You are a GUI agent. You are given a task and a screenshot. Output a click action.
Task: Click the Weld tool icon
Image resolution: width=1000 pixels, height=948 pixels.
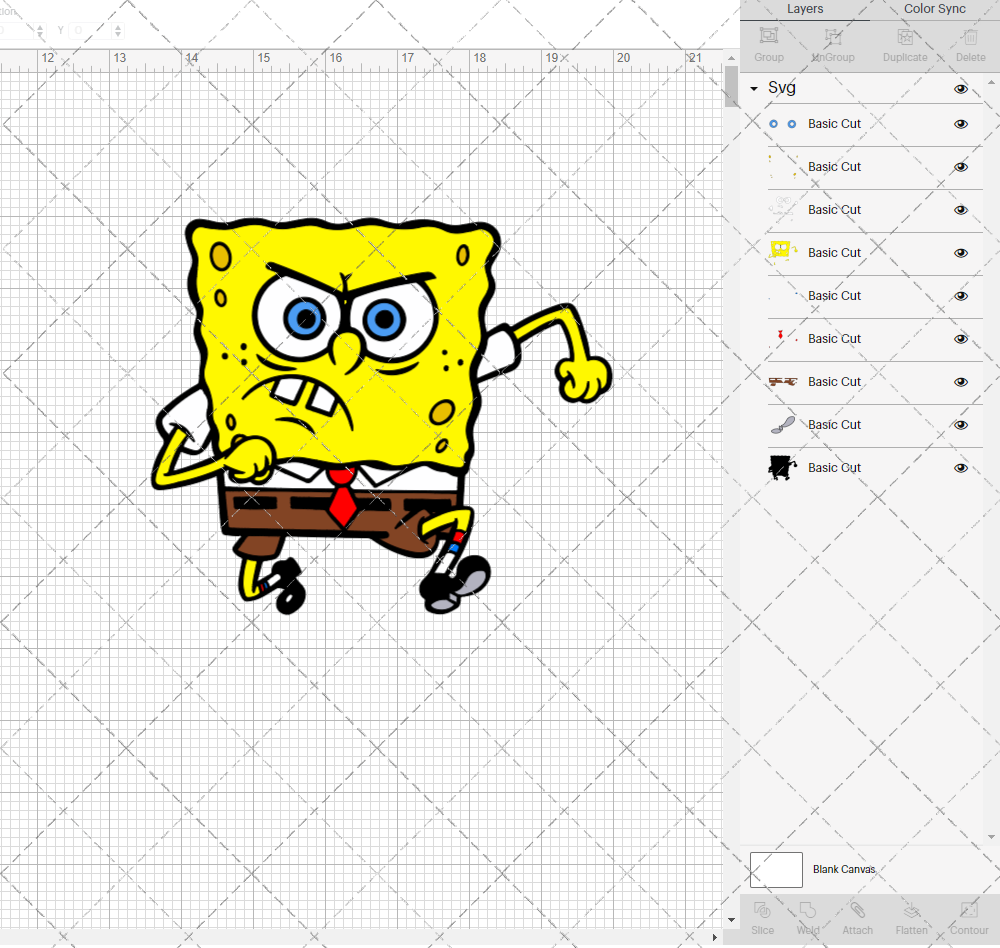tap(807, 910)
